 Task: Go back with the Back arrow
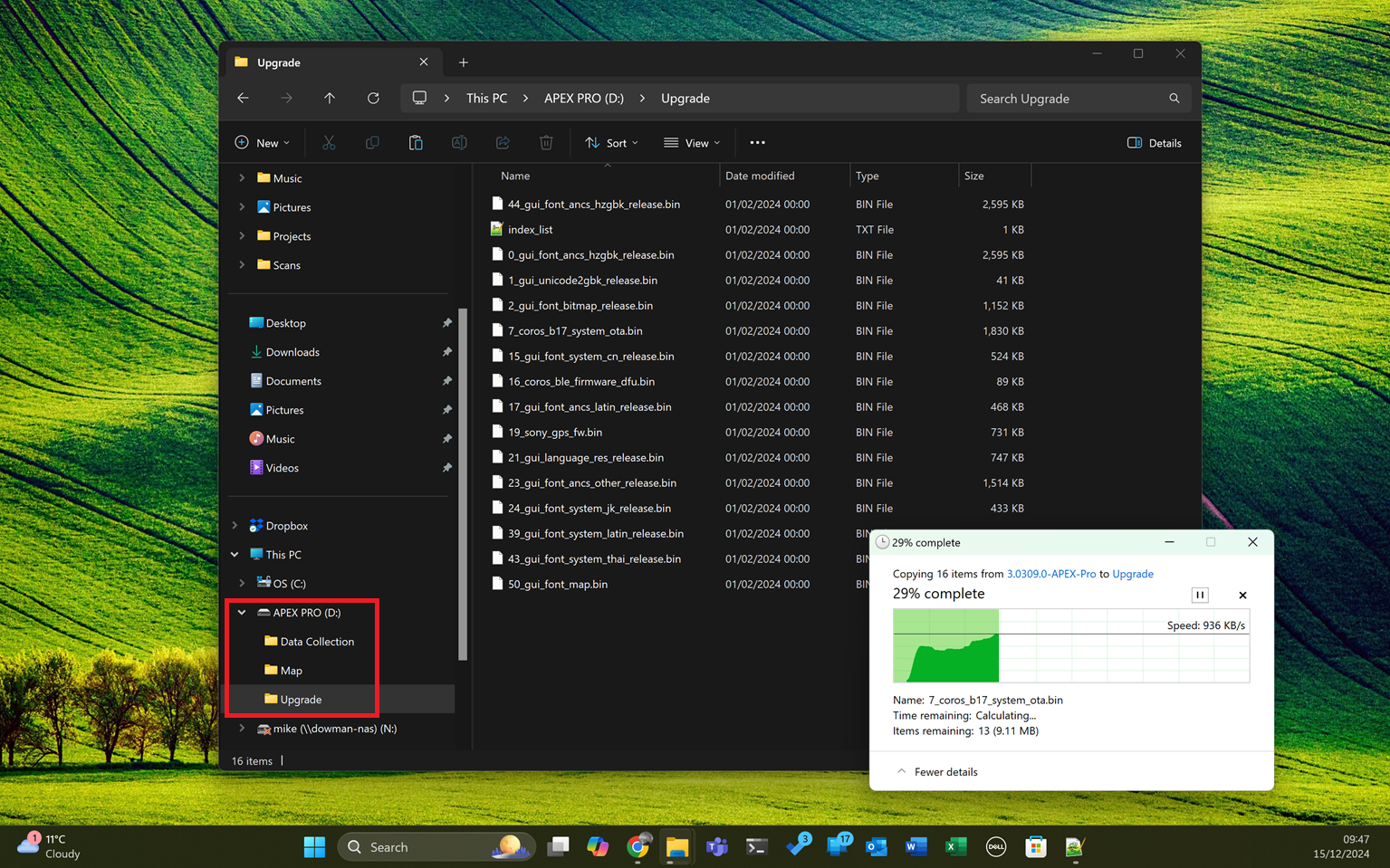tap(243, 98)
